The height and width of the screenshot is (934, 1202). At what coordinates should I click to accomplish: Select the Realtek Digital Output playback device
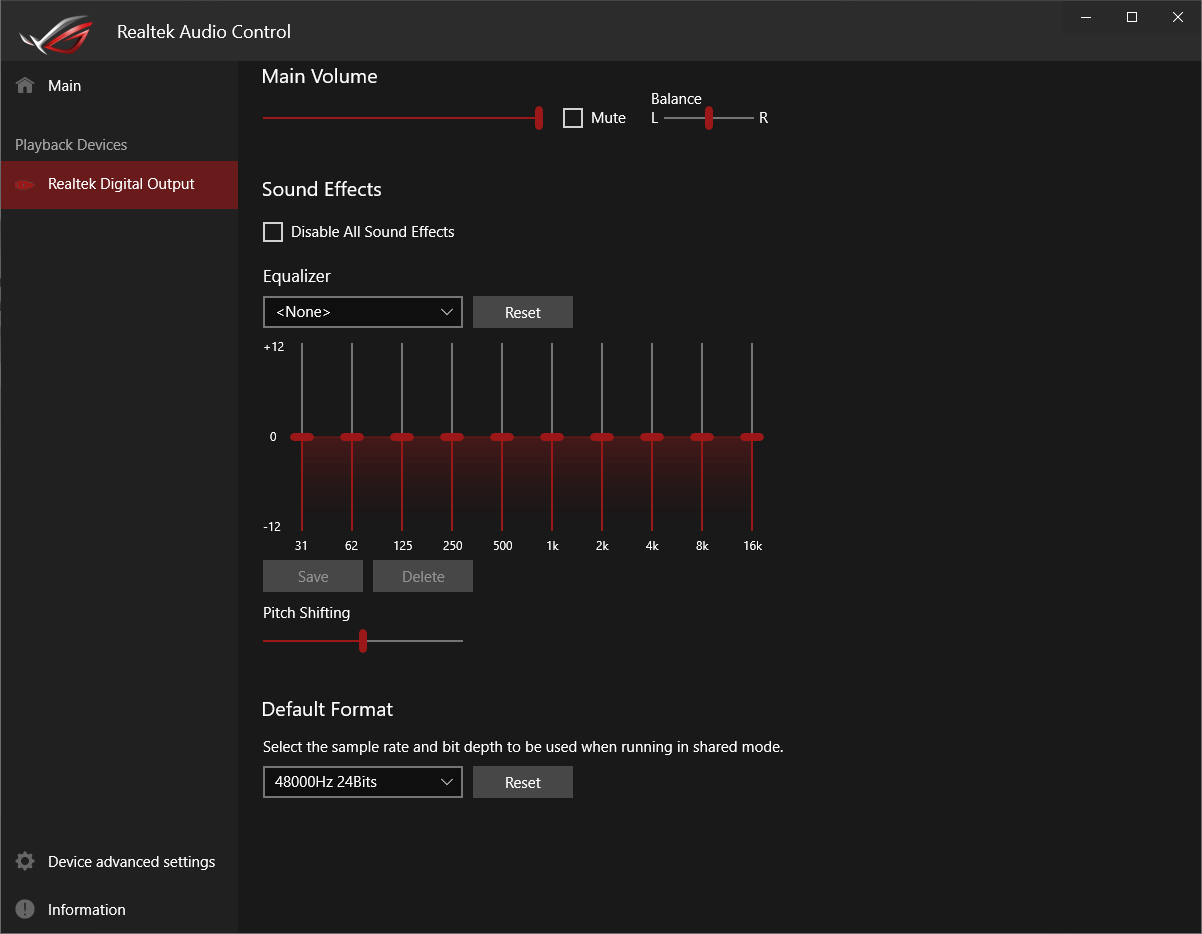118,184
